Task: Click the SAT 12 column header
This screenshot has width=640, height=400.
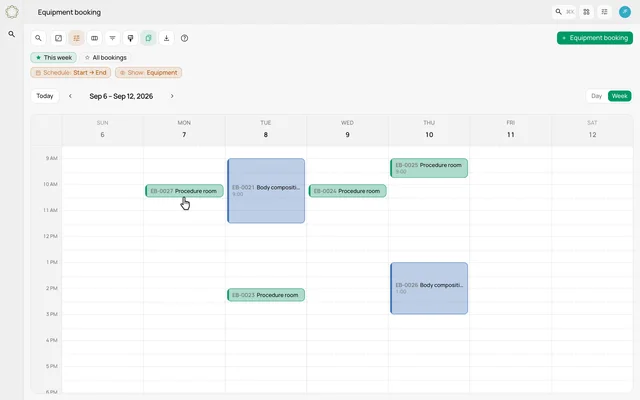Action: tap(592, 129)
